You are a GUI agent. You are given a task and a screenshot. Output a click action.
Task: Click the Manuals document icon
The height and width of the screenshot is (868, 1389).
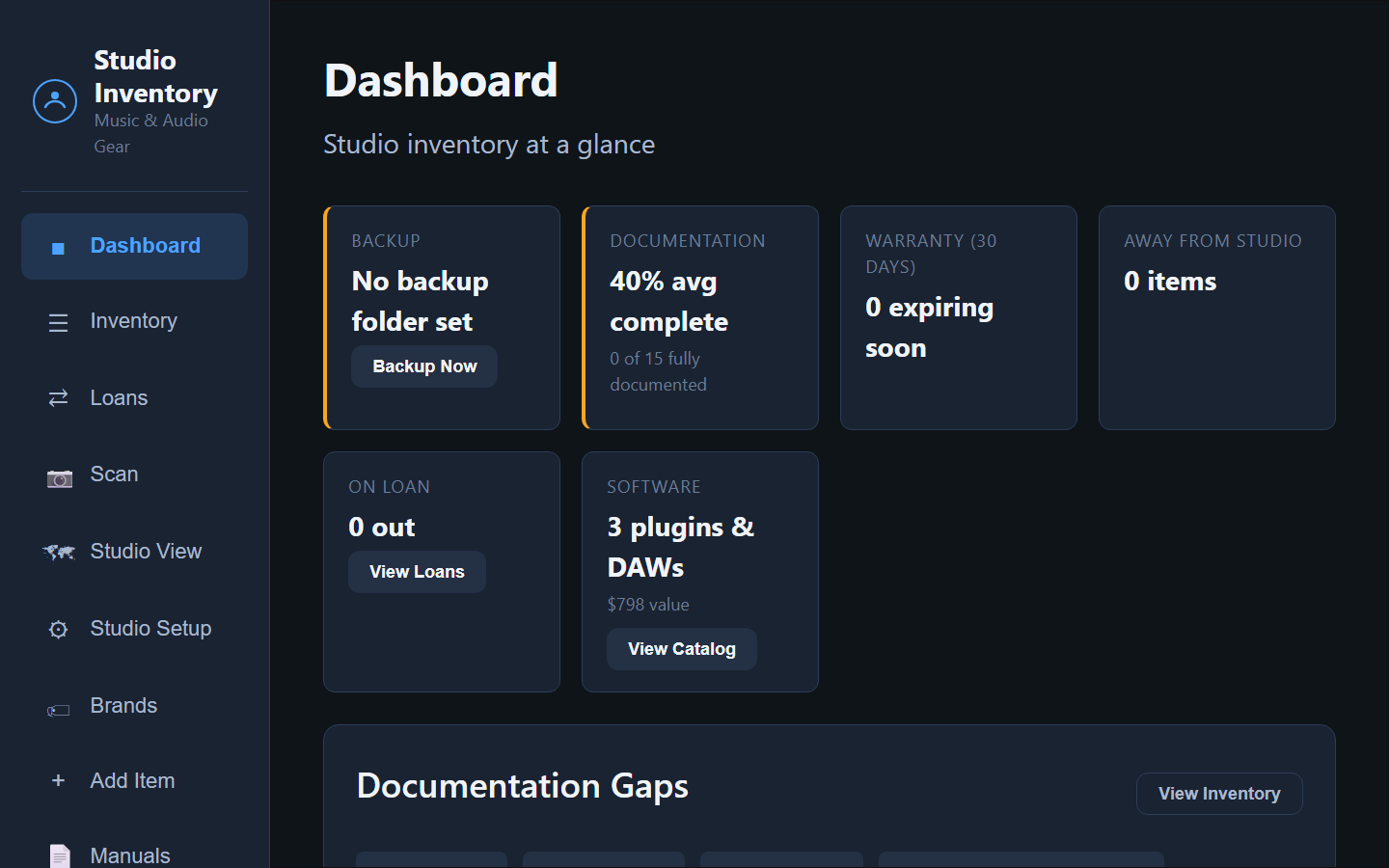60,856
